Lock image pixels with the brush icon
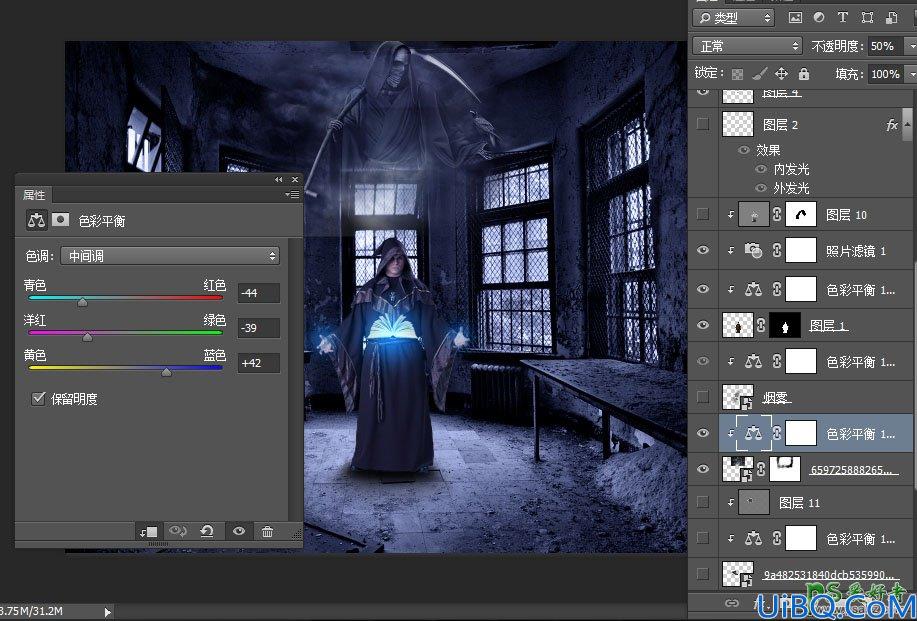Viewport: 917px width, 621px height. pyautogui.click(x=759, y=74)
